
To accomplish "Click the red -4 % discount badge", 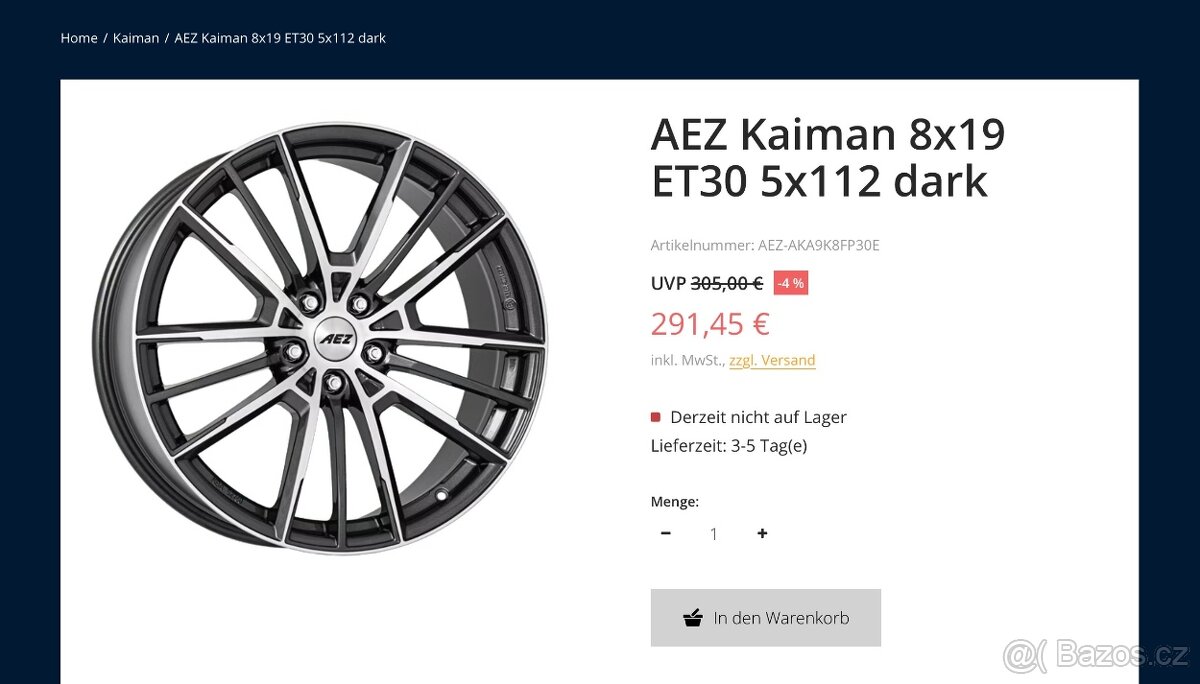I will click(790, 283).
